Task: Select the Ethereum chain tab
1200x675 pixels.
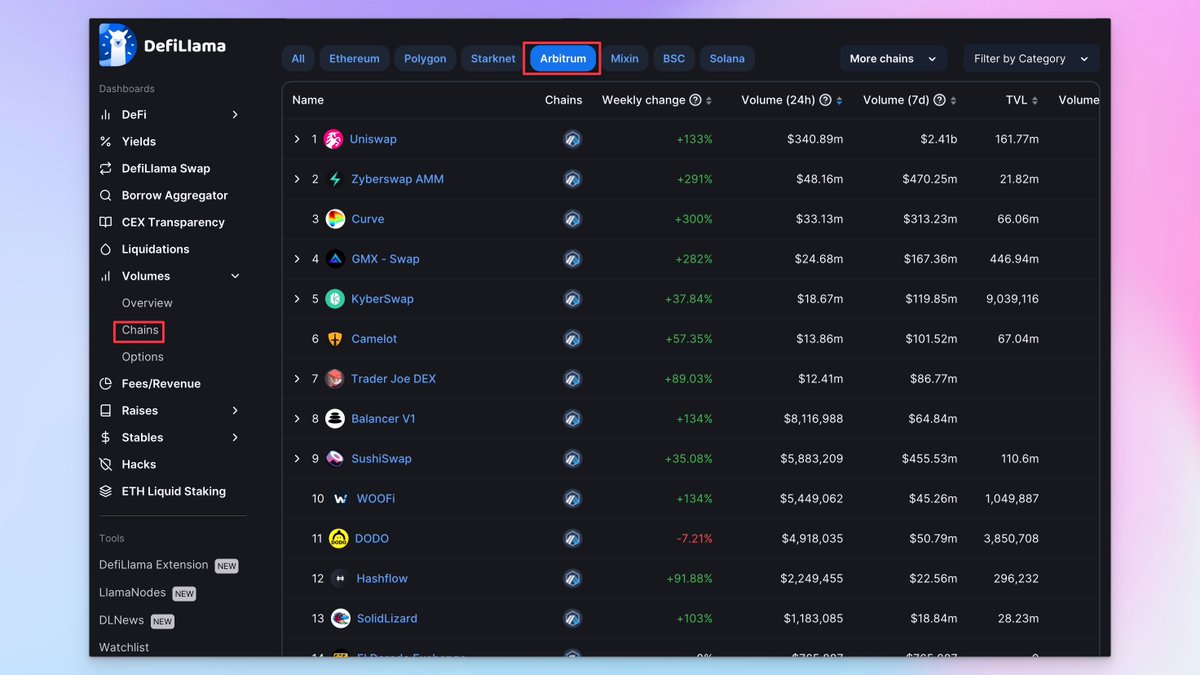Action: click(x=354, y=59)
